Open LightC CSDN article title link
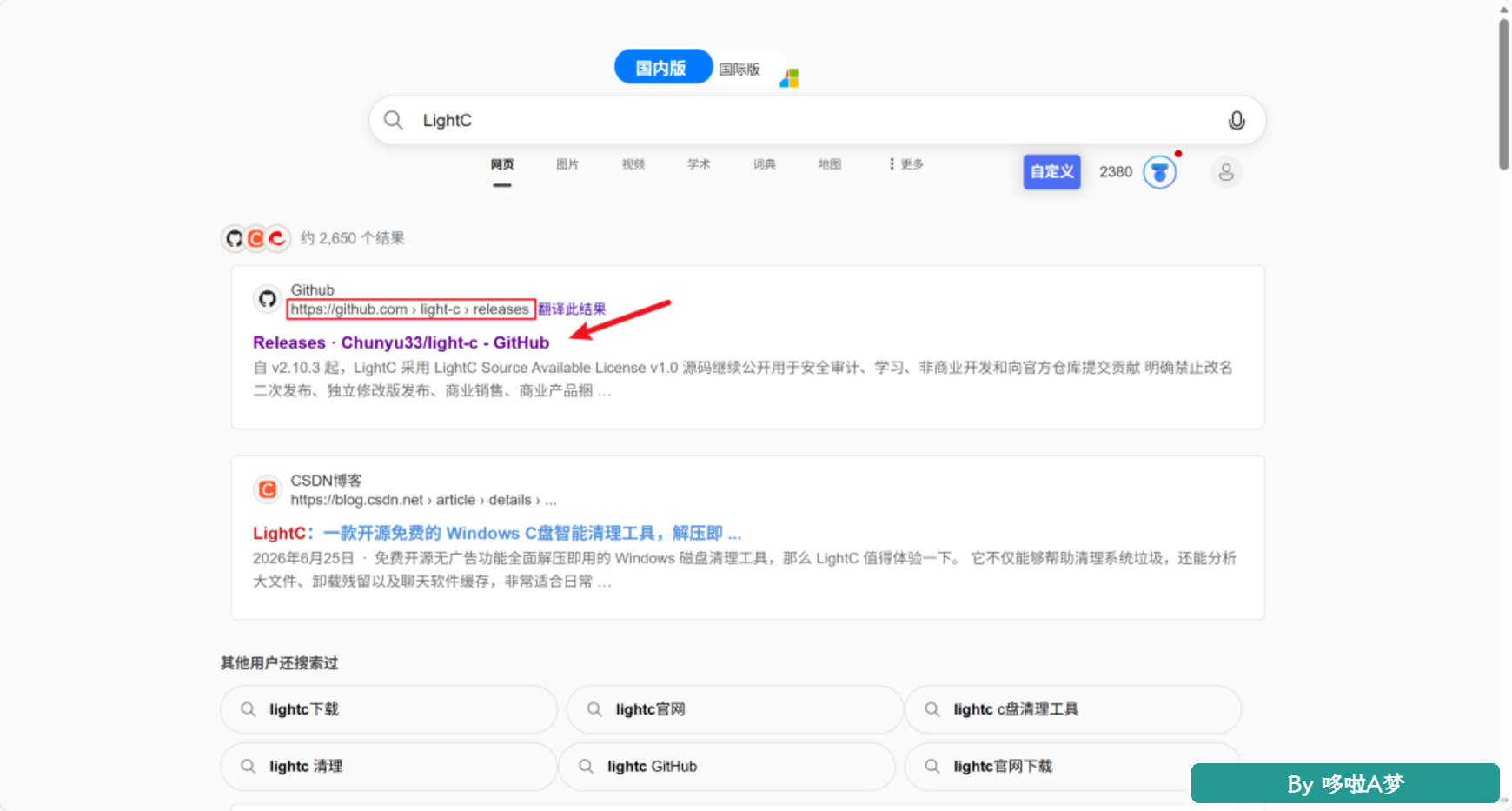The image size is (1512, 811). coord(497,533)
